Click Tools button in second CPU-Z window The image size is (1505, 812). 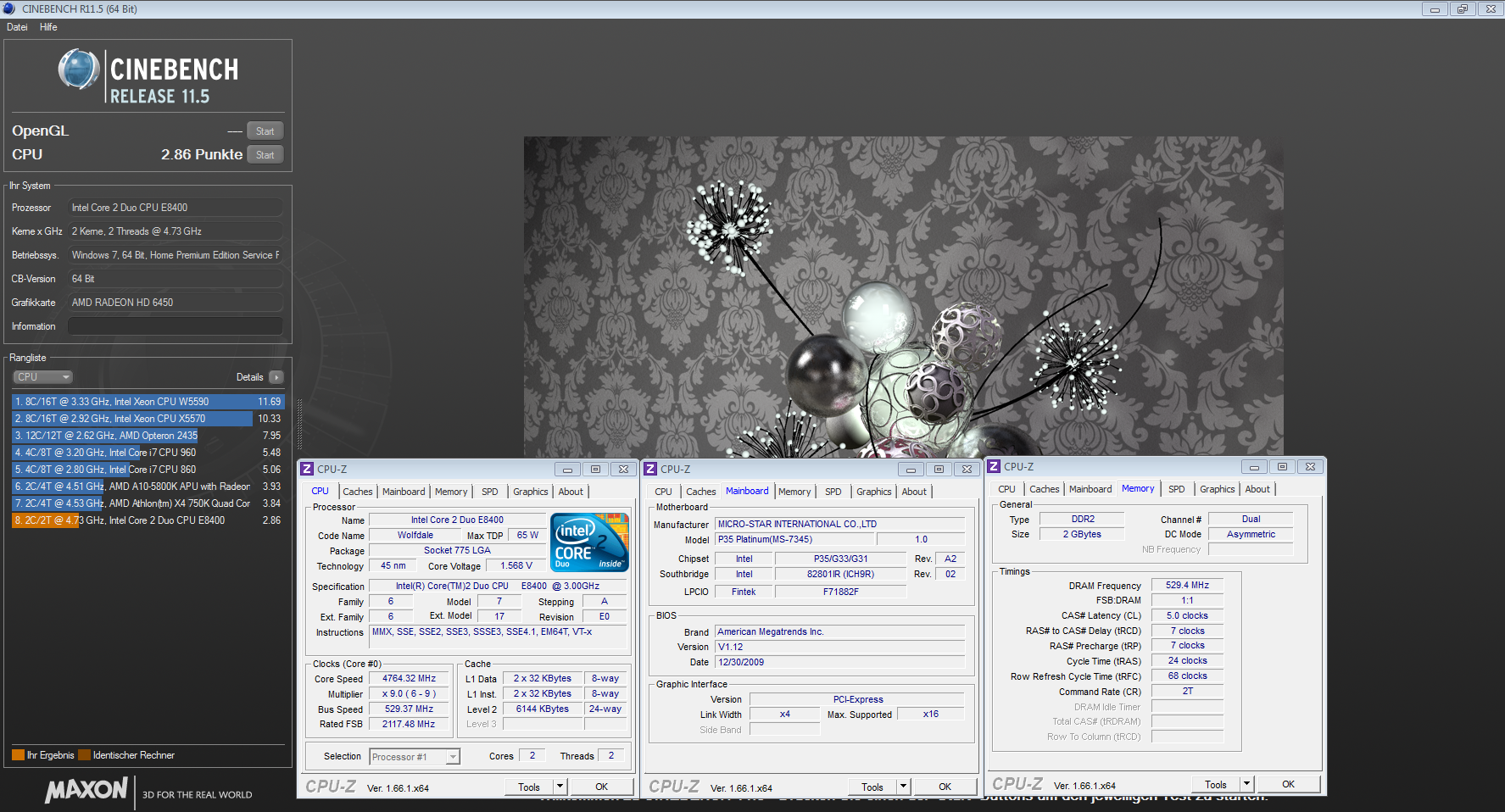pos(872,787)
